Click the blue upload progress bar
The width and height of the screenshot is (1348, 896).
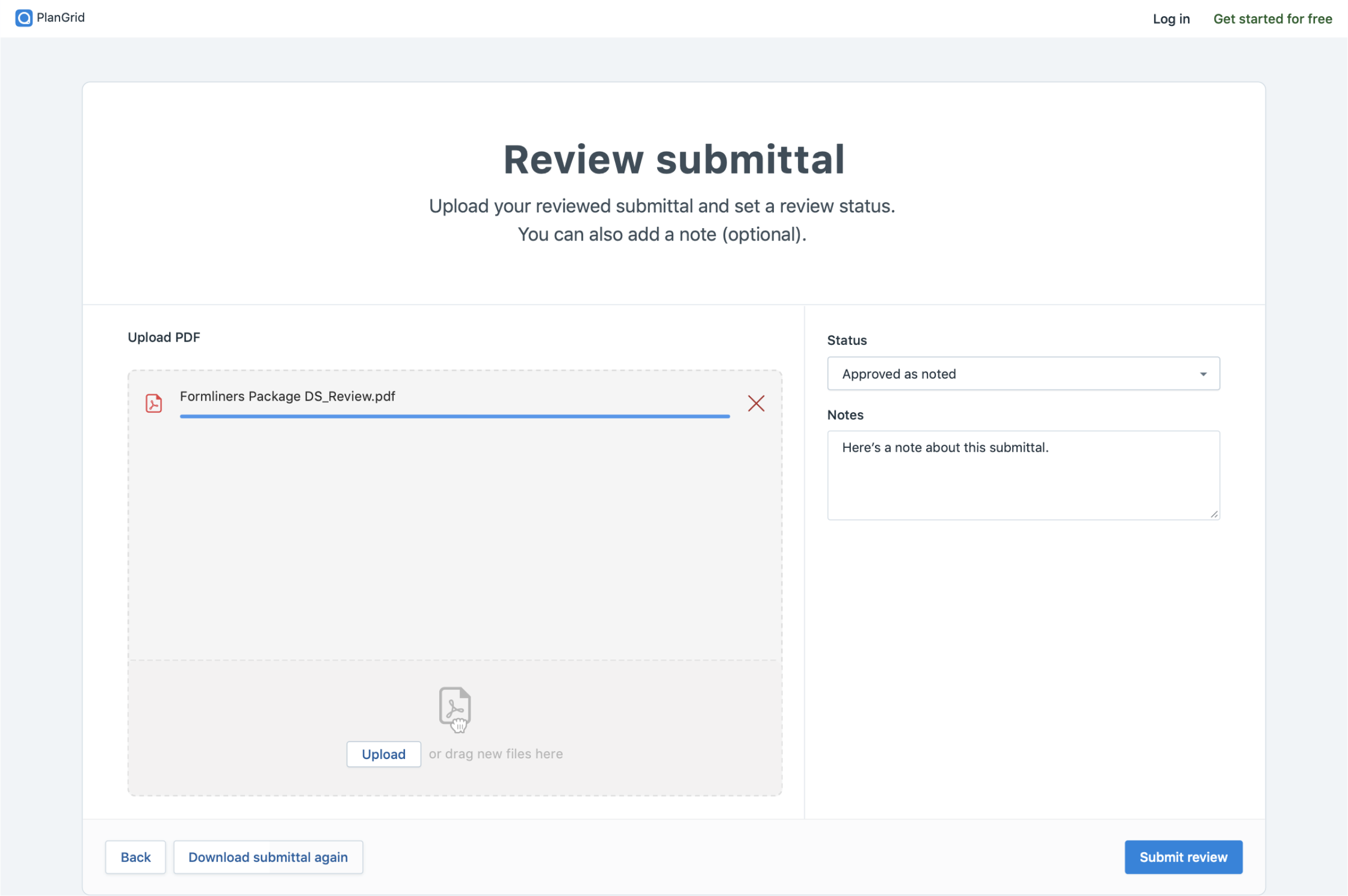[x=454, y=417]
